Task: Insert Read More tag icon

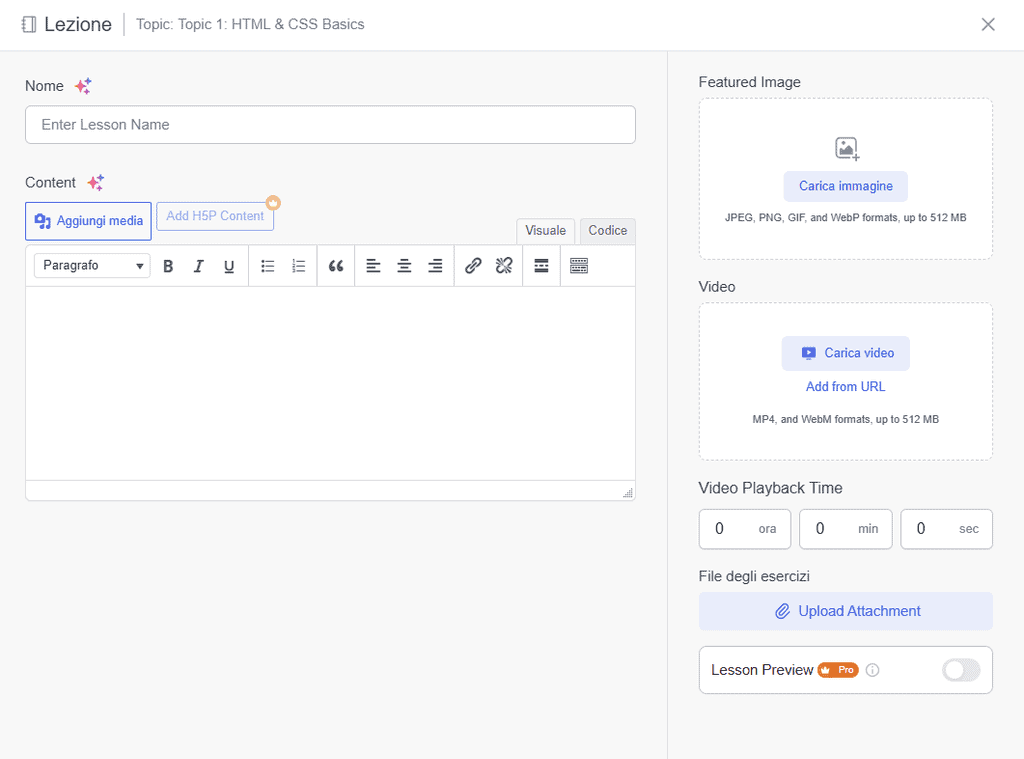Action: (x=541, y=266)
